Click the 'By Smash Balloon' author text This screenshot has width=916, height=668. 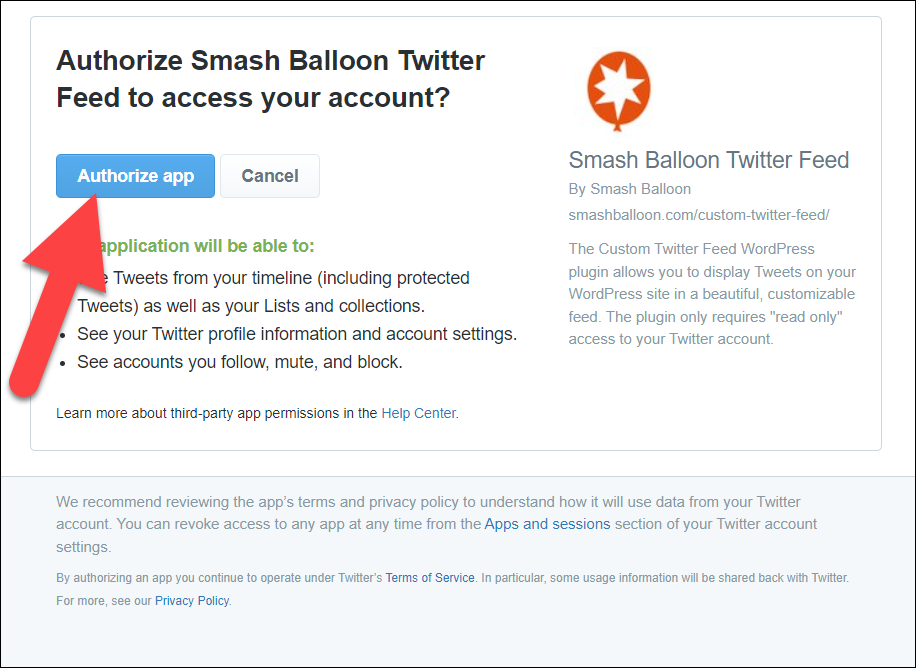[x=629, y=189]
